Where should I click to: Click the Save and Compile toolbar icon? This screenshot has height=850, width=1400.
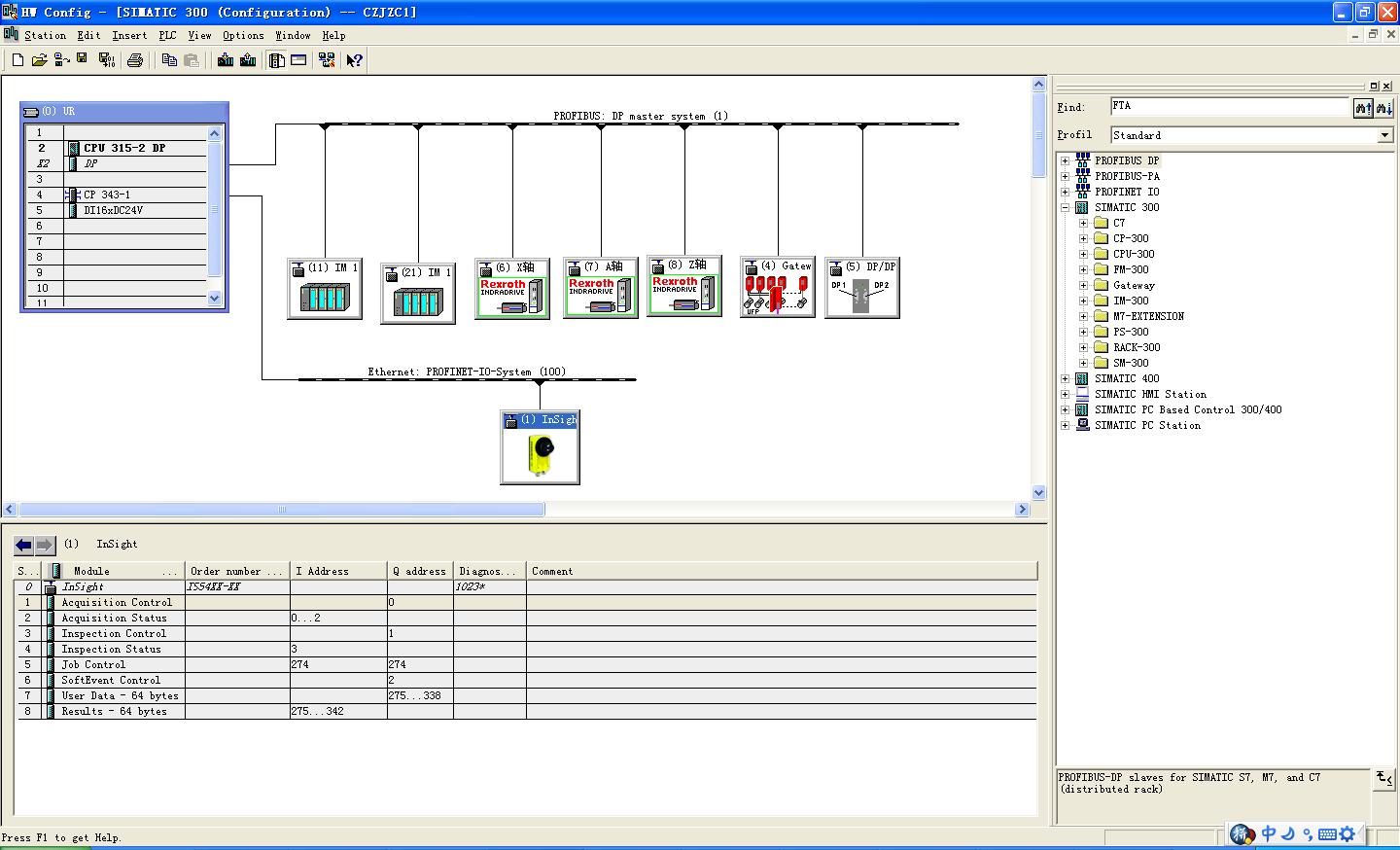tap(107, 60)
